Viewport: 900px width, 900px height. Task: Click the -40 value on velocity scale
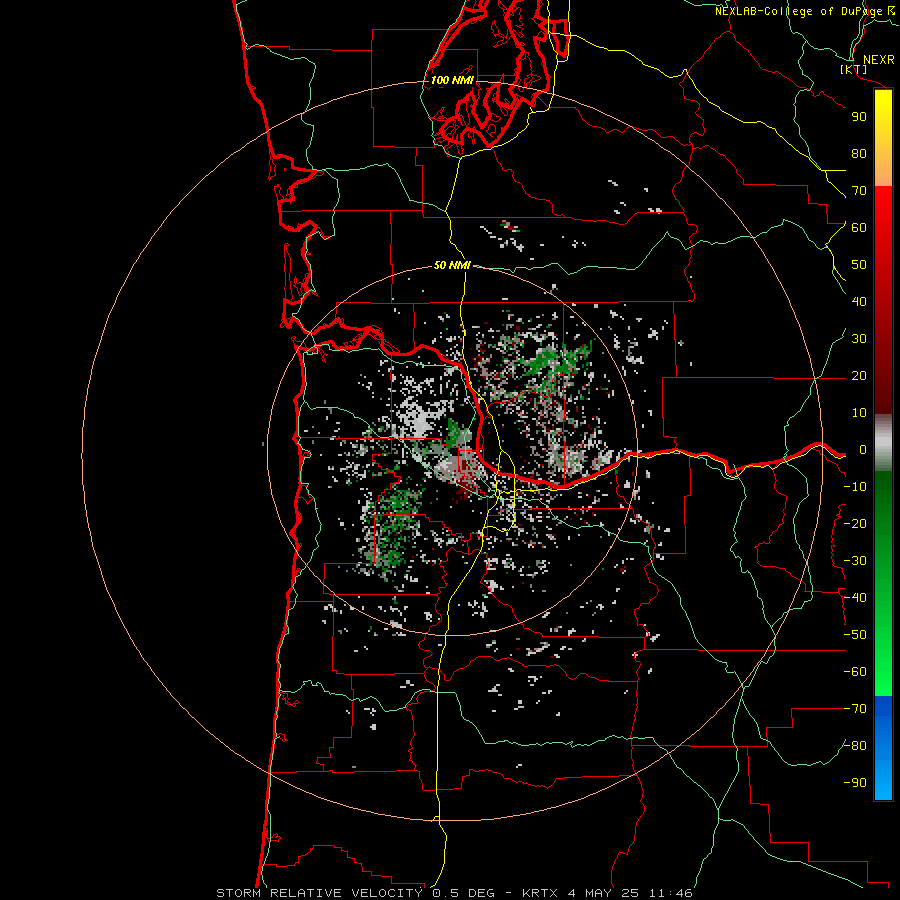855,598
